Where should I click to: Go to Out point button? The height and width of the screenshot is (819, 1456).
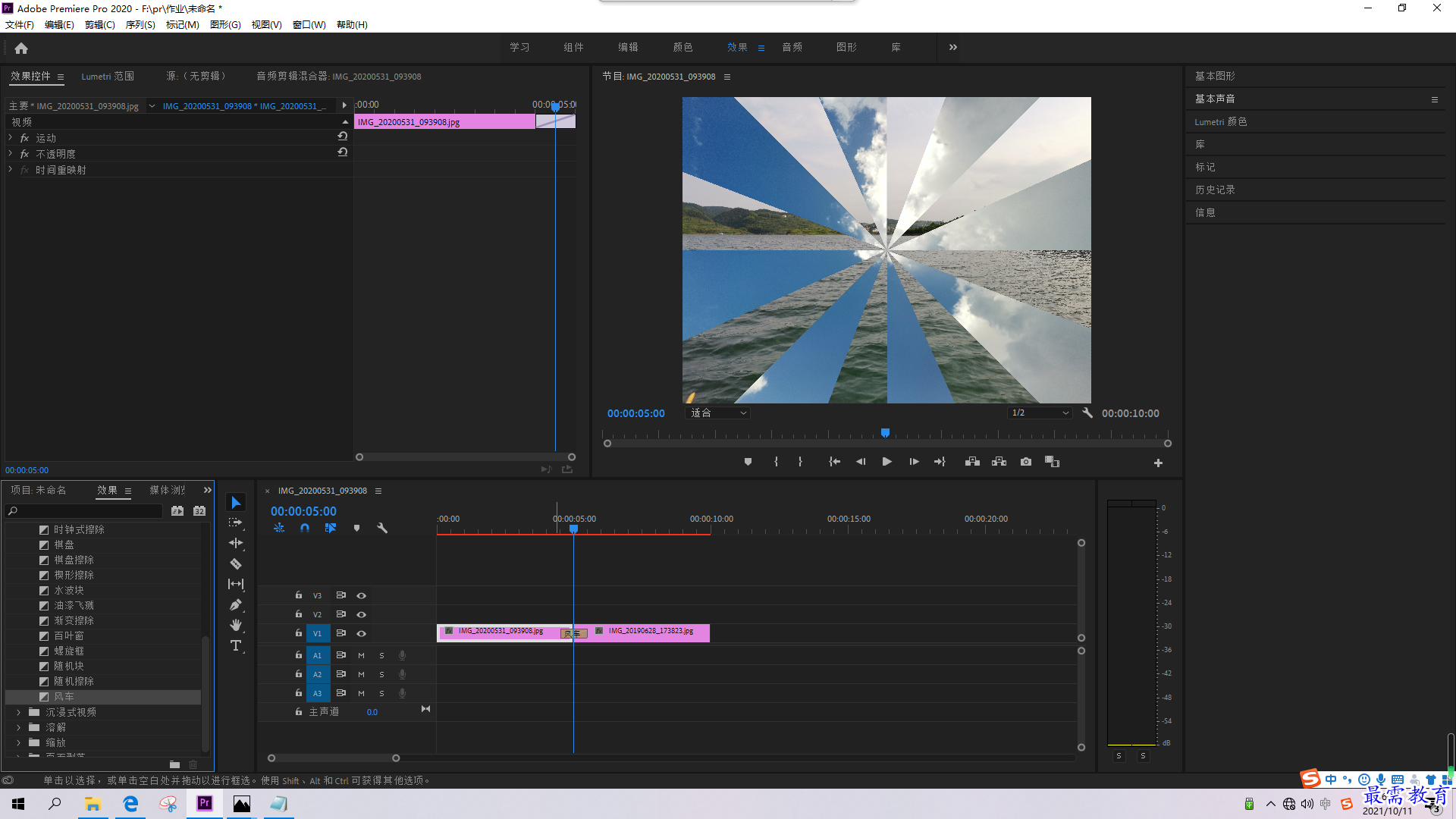(940, 462)
